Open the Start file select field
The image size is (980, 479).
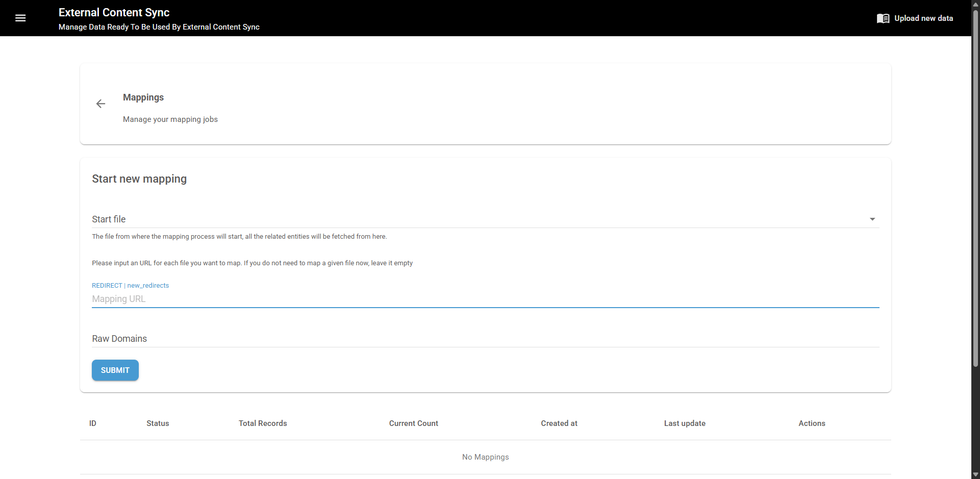(x=485, y=219)
